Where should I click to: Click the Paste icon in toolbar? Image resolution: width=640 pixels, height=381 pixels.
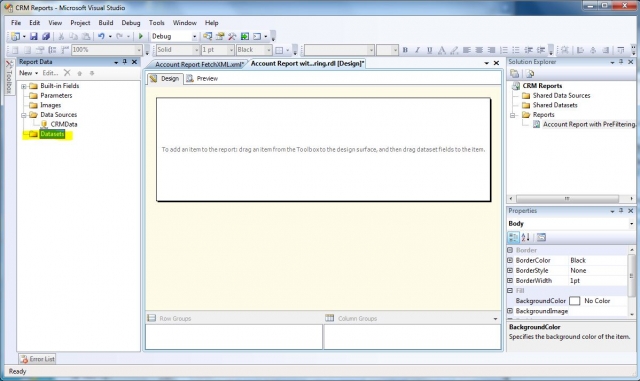click(x=86, y=36)
